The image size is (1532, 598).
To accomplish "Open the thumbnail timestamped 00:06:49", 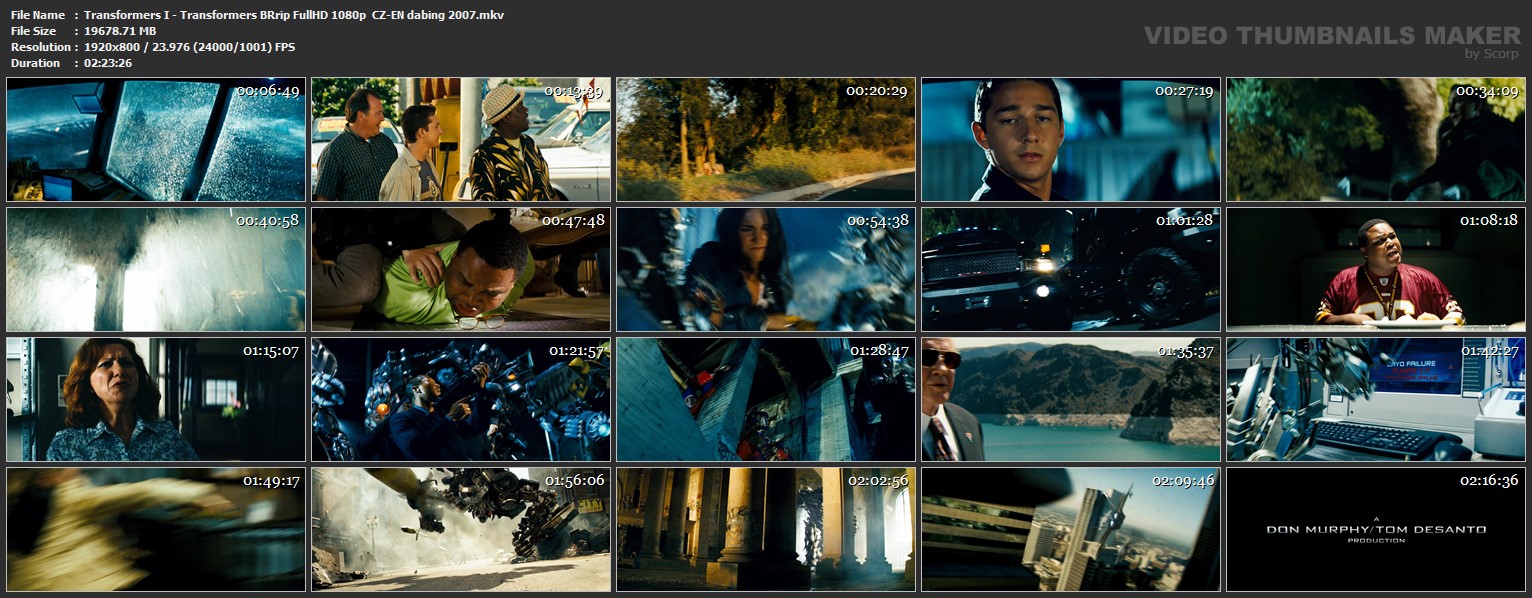I will [156, 140].
